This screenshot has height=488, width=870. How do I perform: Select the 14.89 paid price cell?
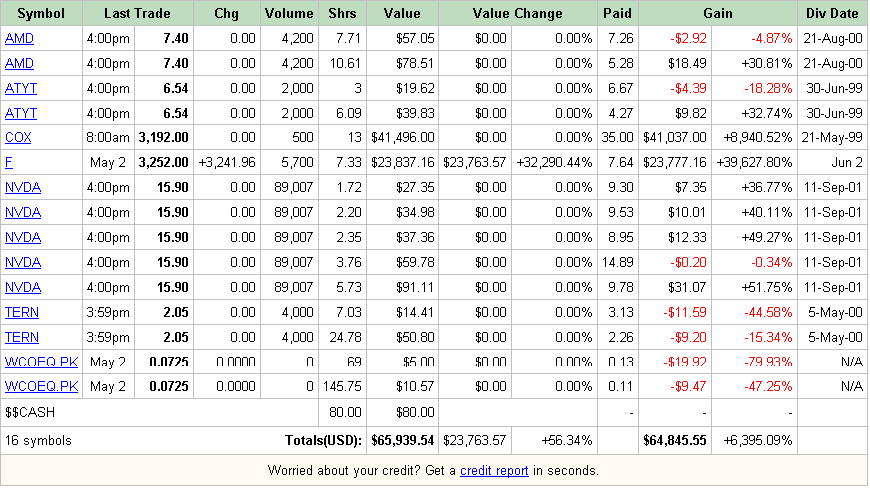pos(617,262)
